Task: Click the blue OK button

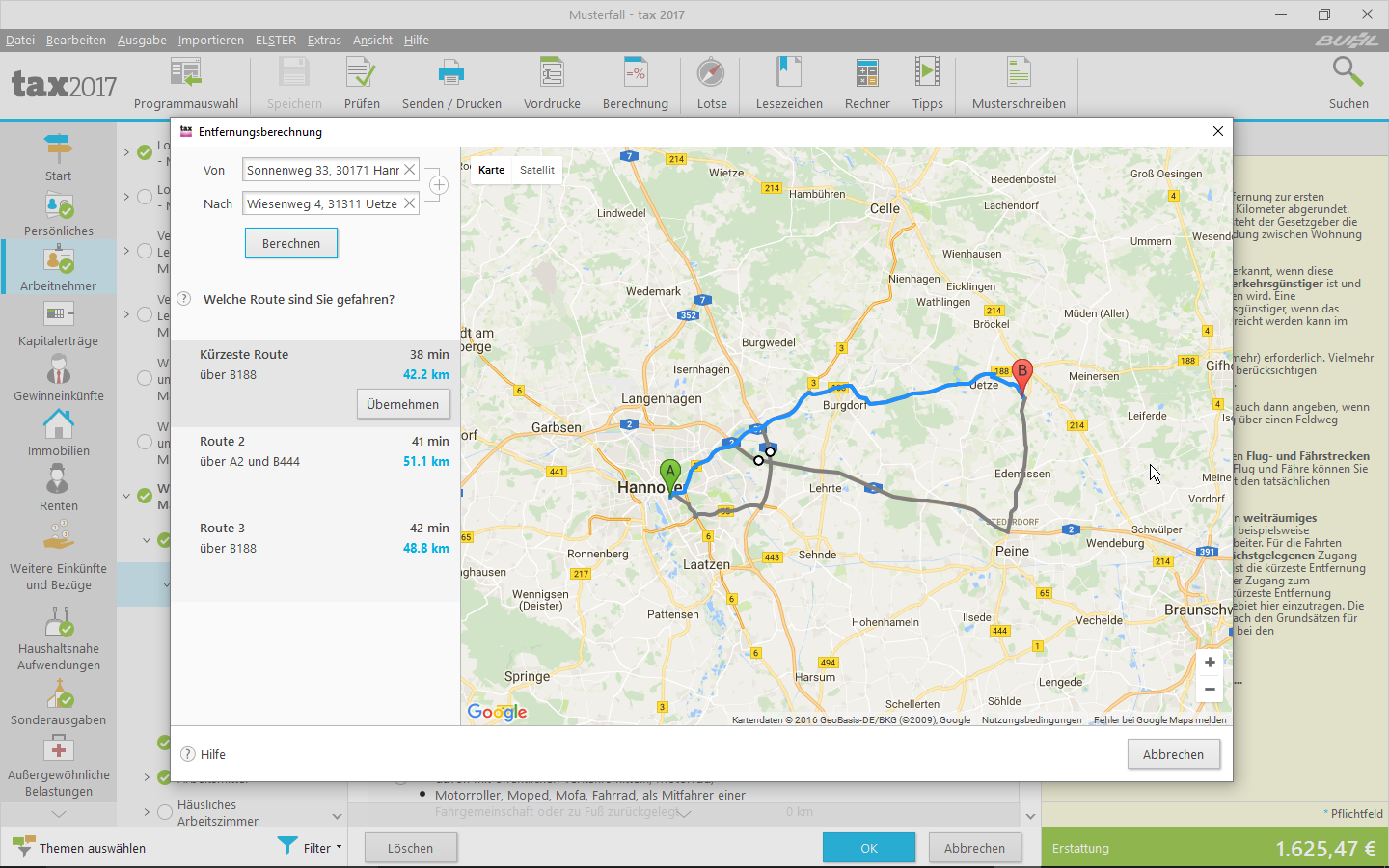Action: tap(869, 848)
